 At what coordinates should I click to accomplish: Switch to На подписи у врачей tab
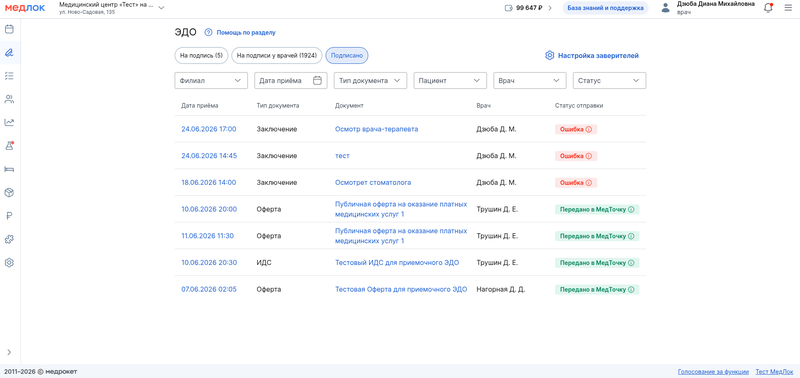(x=277, y=56)
